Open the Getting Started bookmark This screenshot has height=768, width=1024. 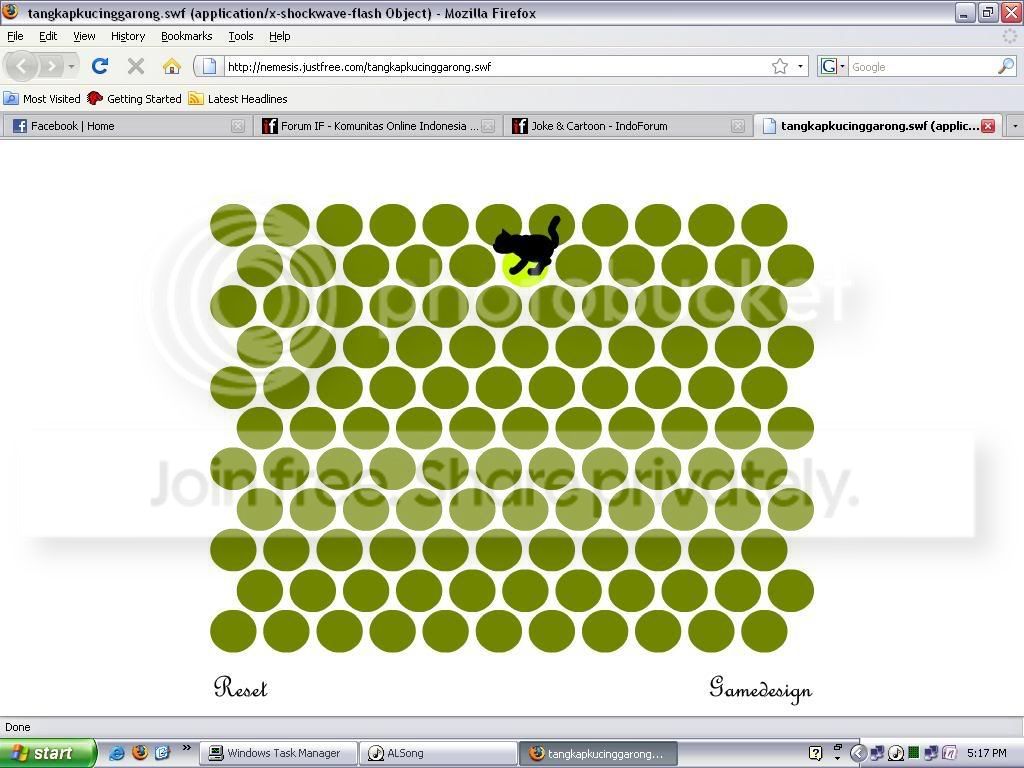[135, 99]
